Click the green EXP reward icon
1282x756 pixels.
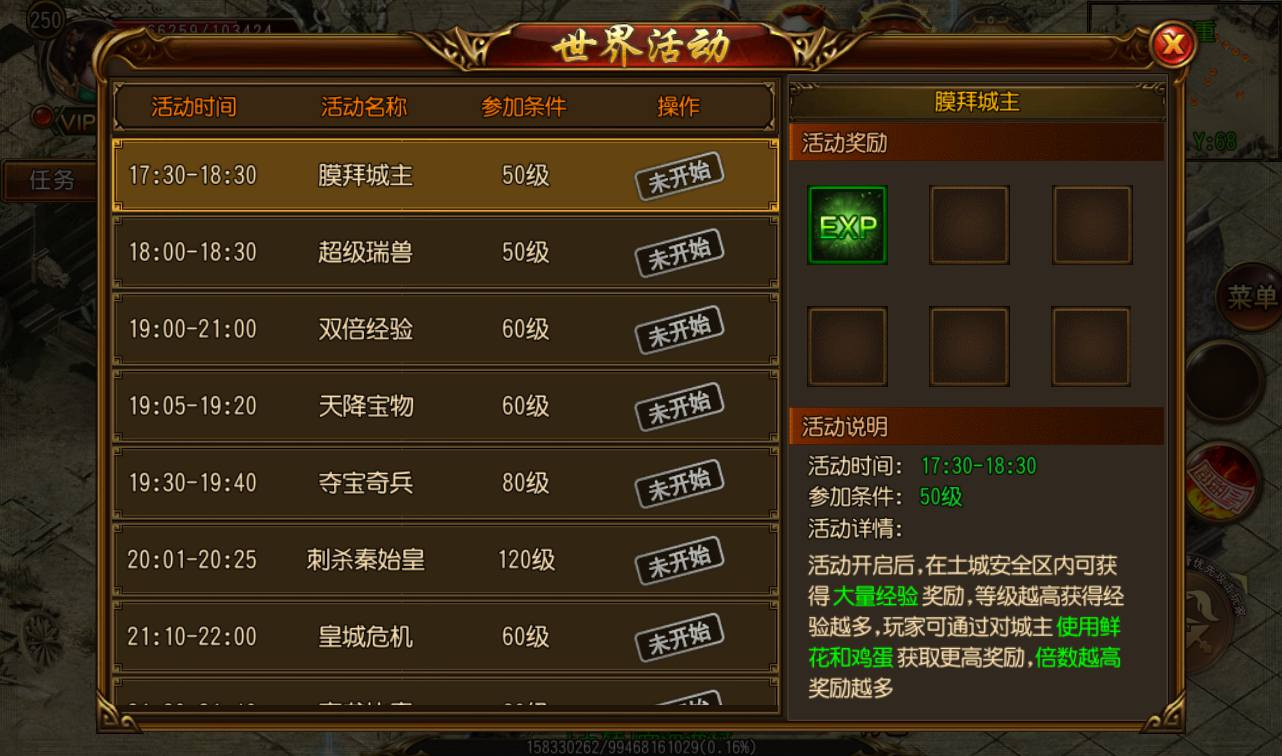point(847,225)
